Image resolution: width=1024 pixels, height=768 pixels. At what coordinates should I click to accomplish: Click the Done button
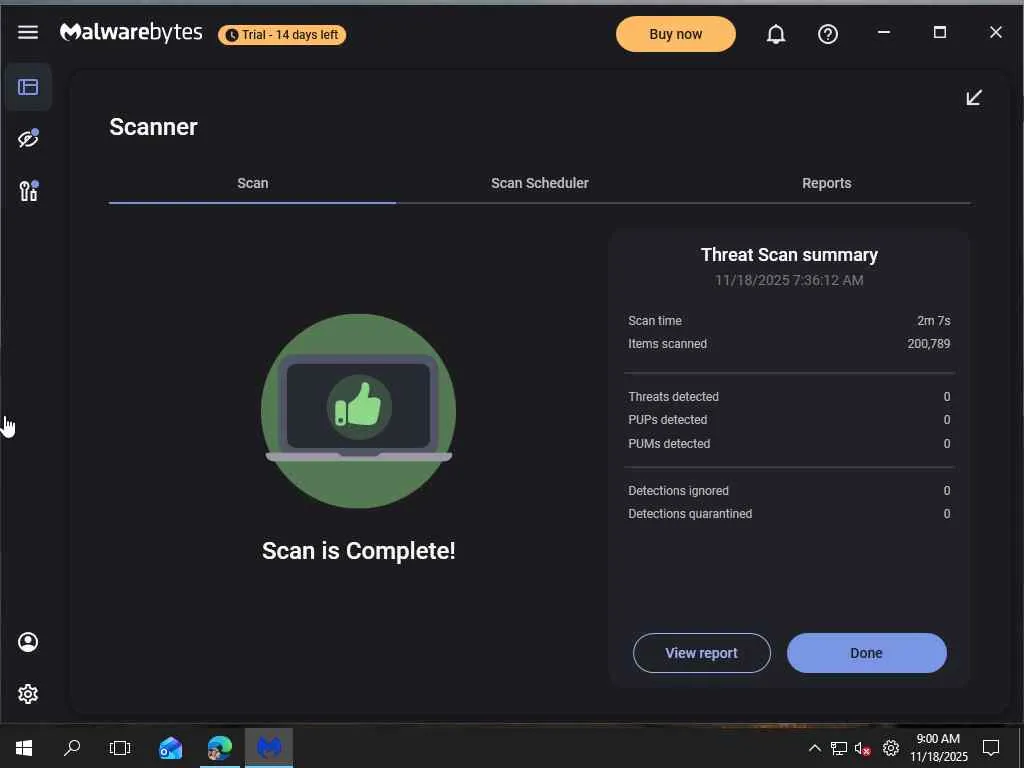(x=866, y=653)
